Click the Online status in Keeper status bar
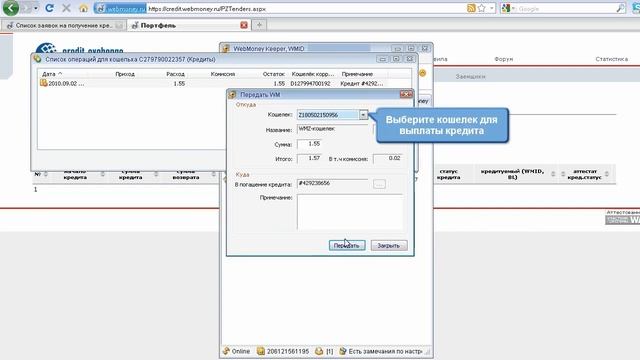640x360 pixels. point(237,351)
